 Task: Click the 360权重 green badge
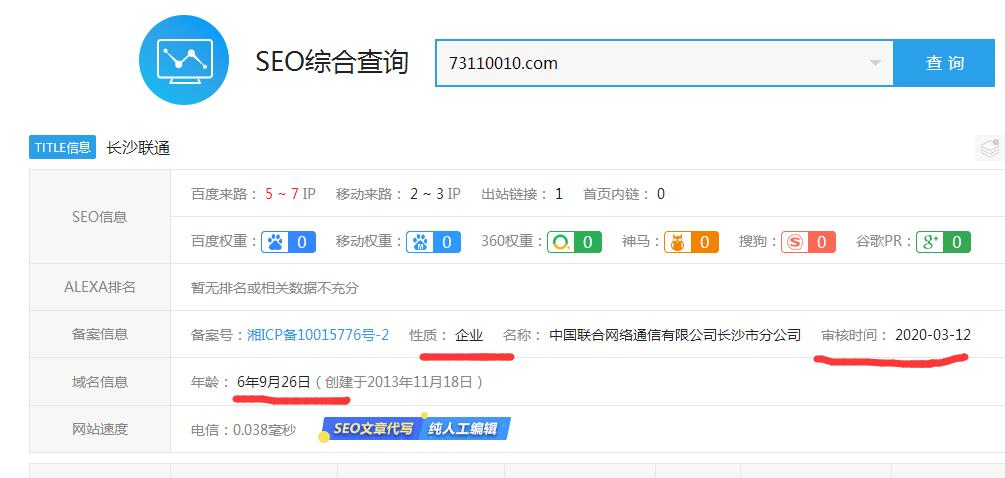[574, 242]
